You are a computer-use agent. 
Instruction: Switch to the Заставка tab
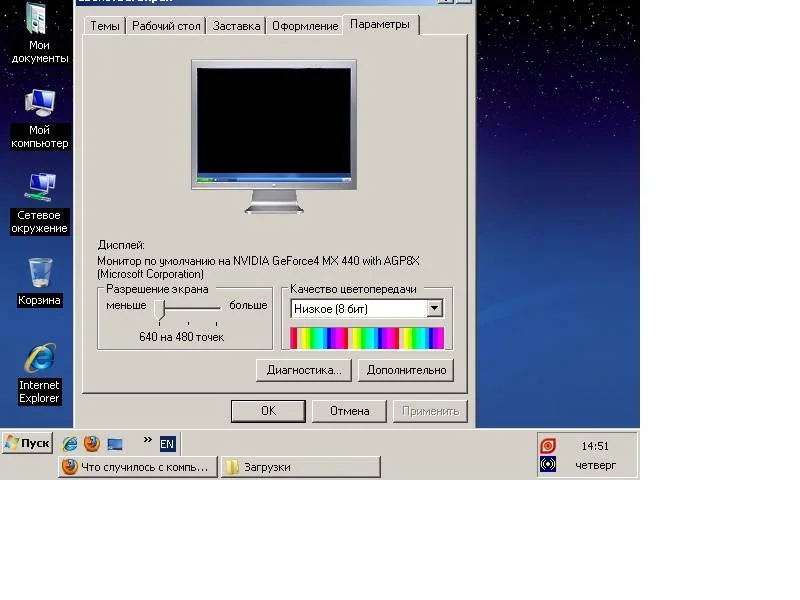(x=236, y=26)
